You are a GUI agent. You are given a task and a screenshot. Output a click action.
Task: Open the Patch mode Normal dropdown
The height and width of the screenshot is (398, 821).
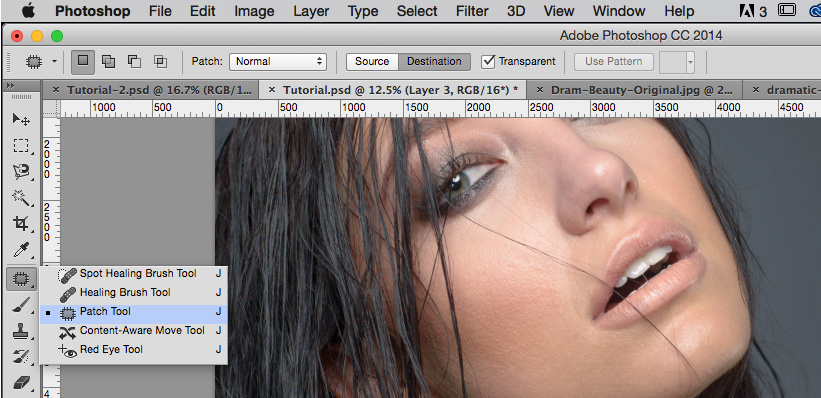[x=278, y=61]
